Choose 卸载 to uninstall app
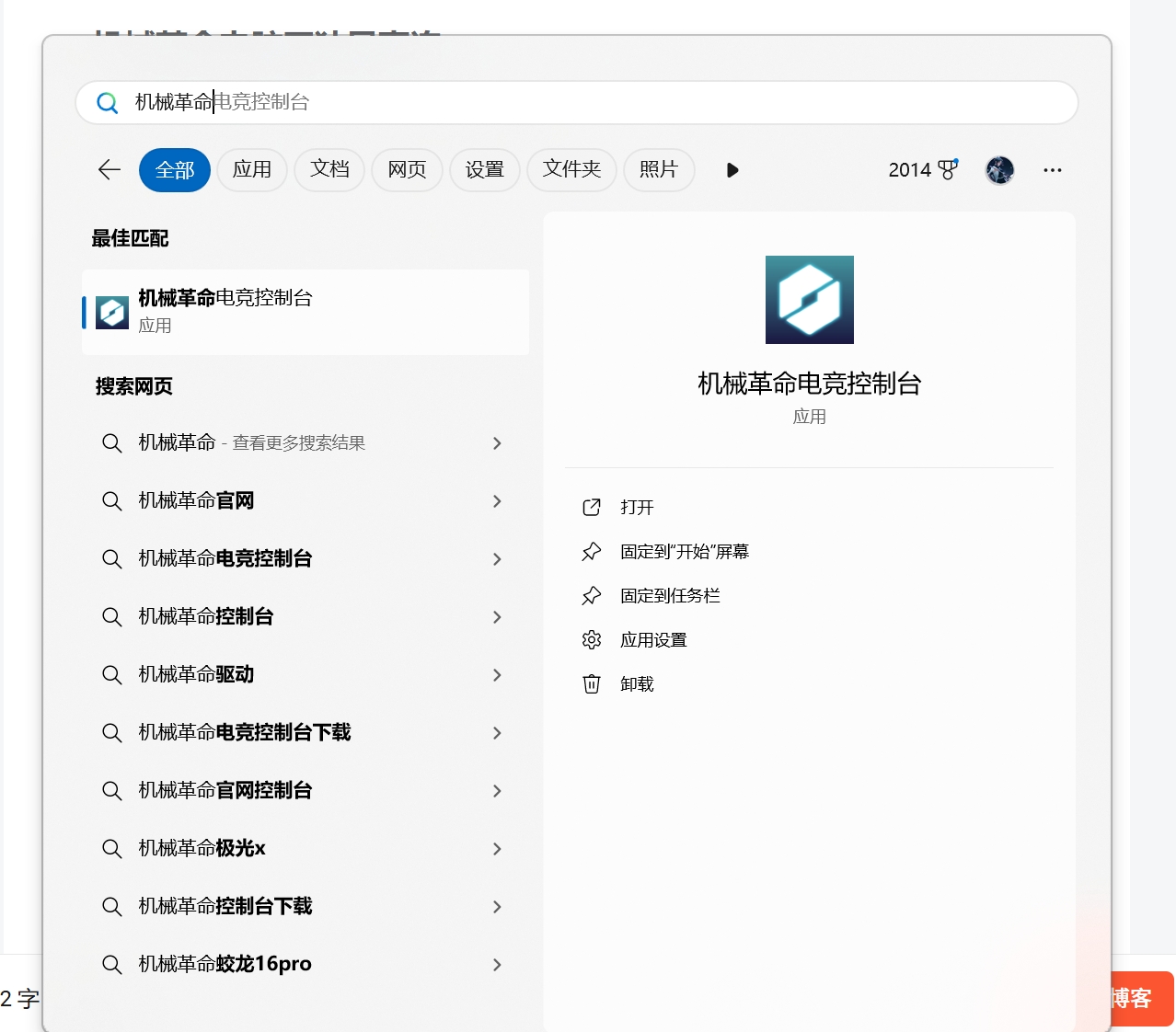Image resolution: width=1176 pixels, height=1032 pixels. click(637, 684)
